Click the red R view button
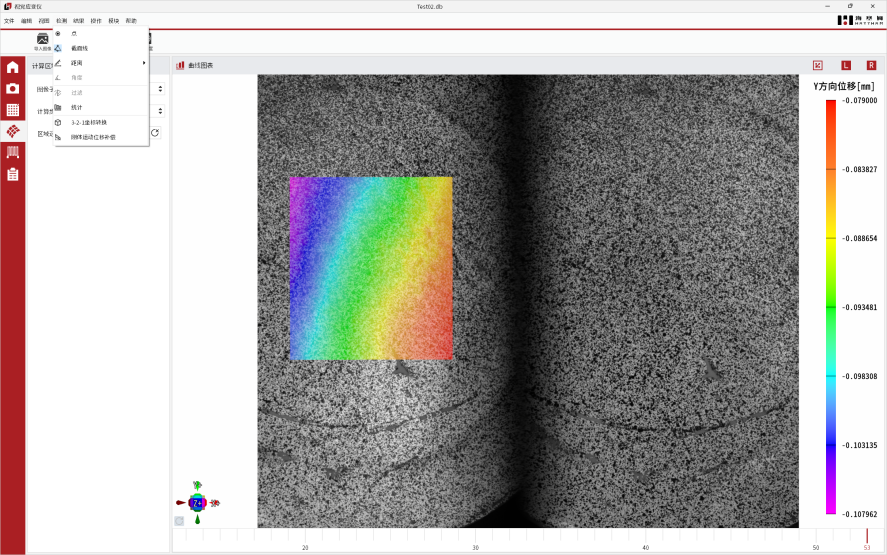Image resolution: width=887 pixels, height=555 pixels. 871,66
